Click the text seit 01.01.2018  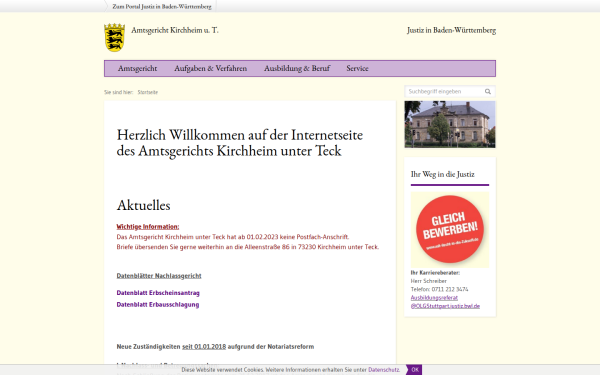[x=204, y=347]
